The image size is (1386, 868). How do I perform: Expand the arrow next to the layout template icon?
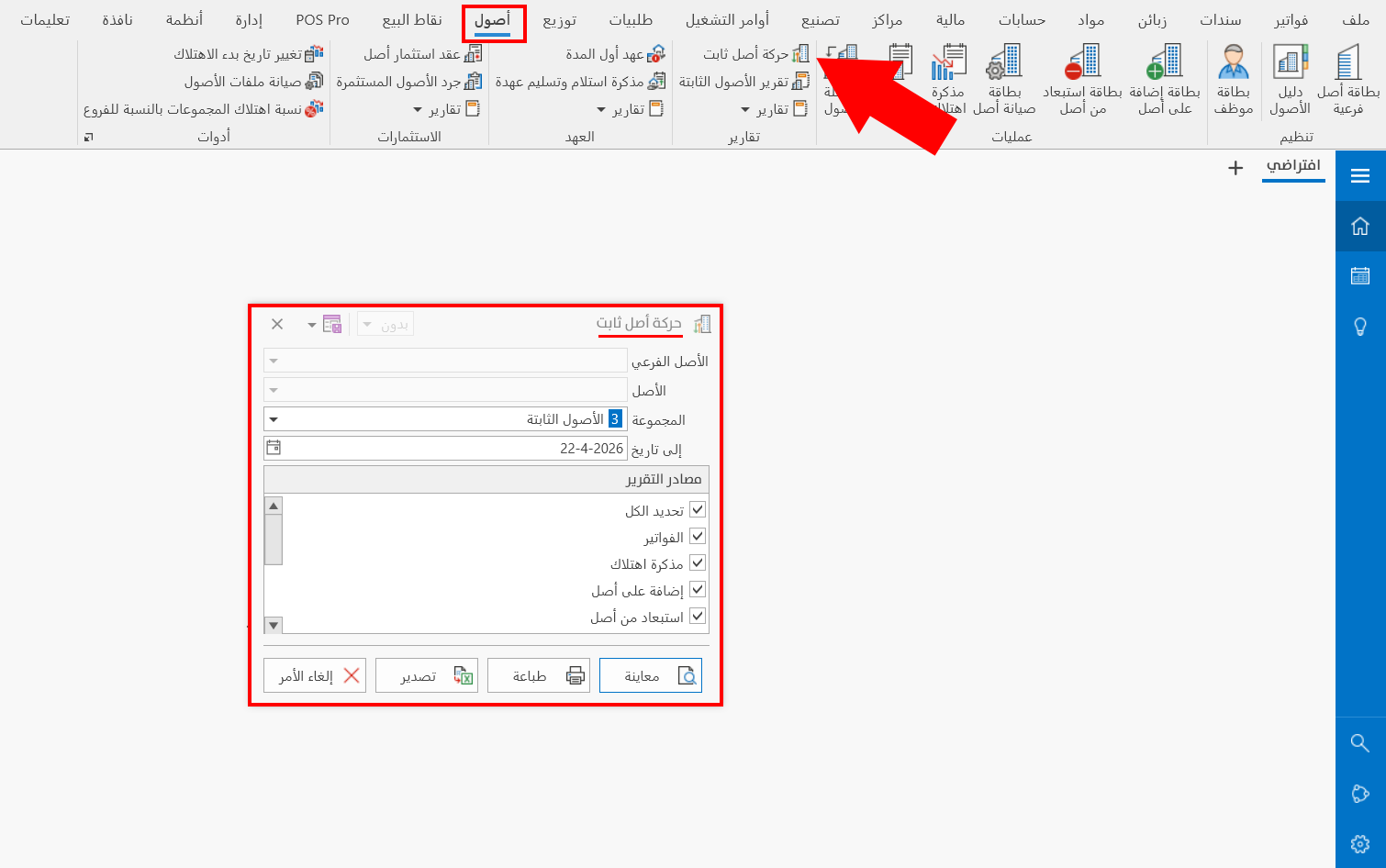point(312,325)
